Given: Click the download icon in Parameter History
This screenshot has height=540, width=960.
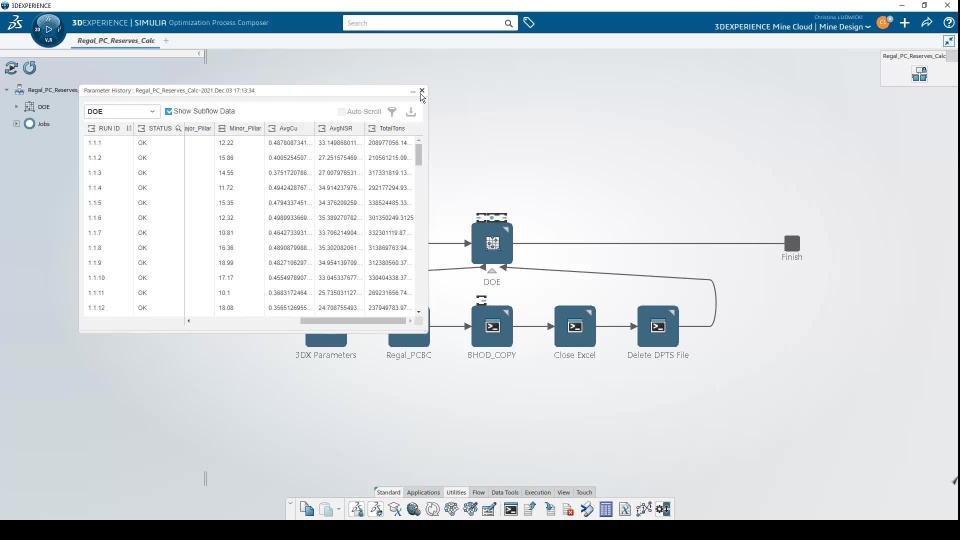Looking at the screenshot, I should pyautogui.click(x=411, y=111).
